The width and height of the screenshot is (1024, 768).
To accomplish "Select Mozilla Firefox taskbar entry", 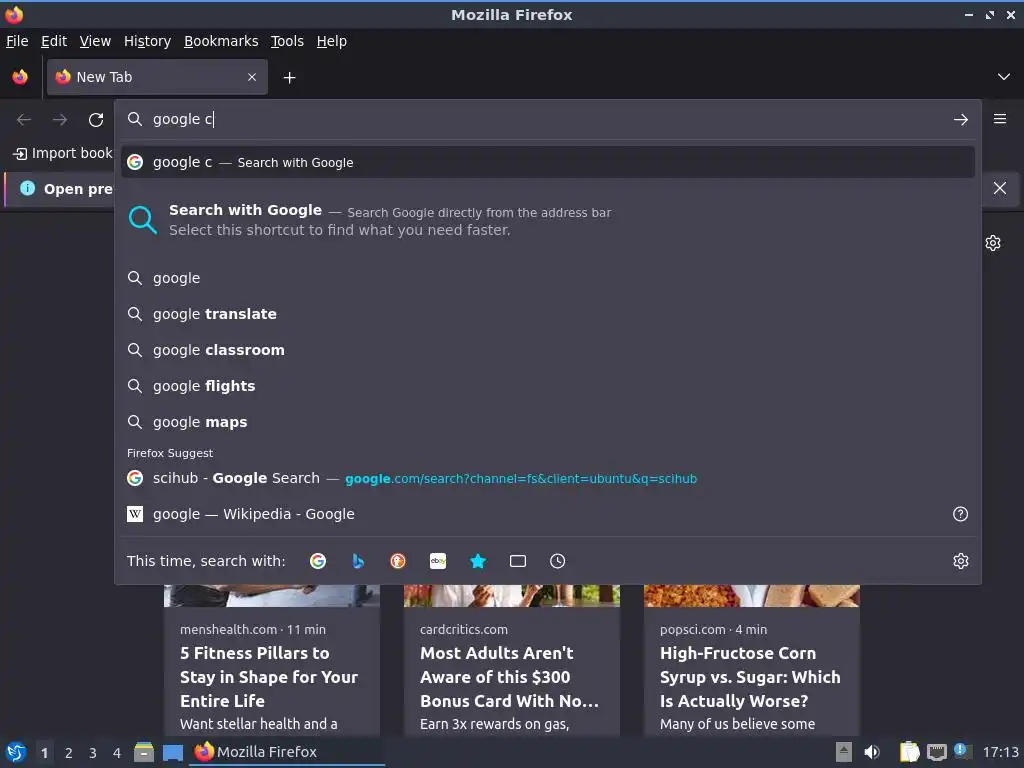I will click(x=287, y=752).
